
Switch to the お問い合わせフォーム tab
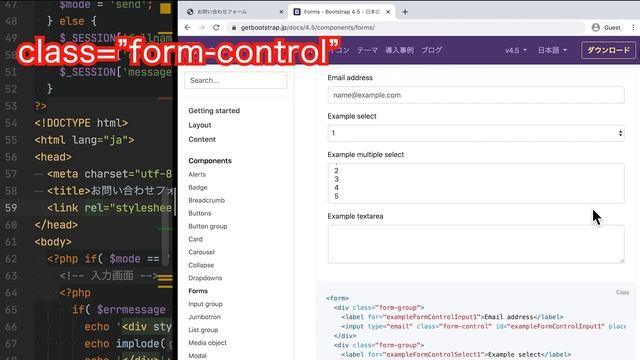point(235,12)
